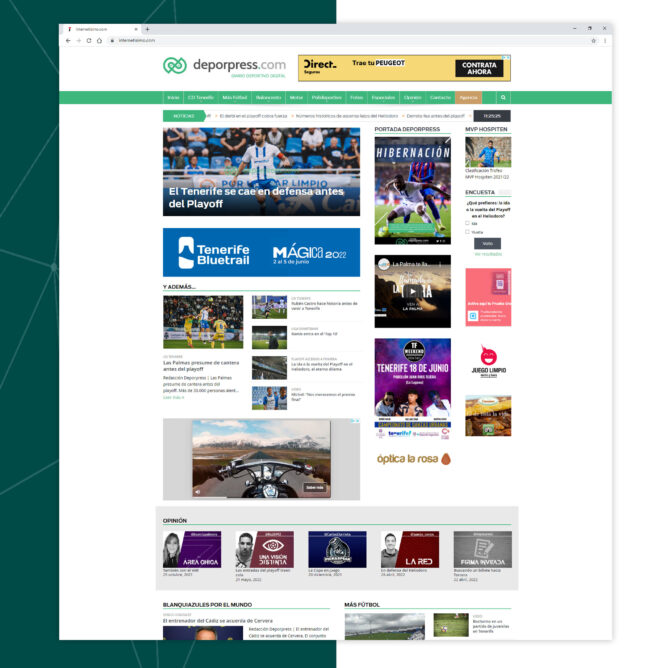The height and width of the screenshot is (668, 668).
Task: Open the La Palma video options dots
Action: (x=441, y=264)
